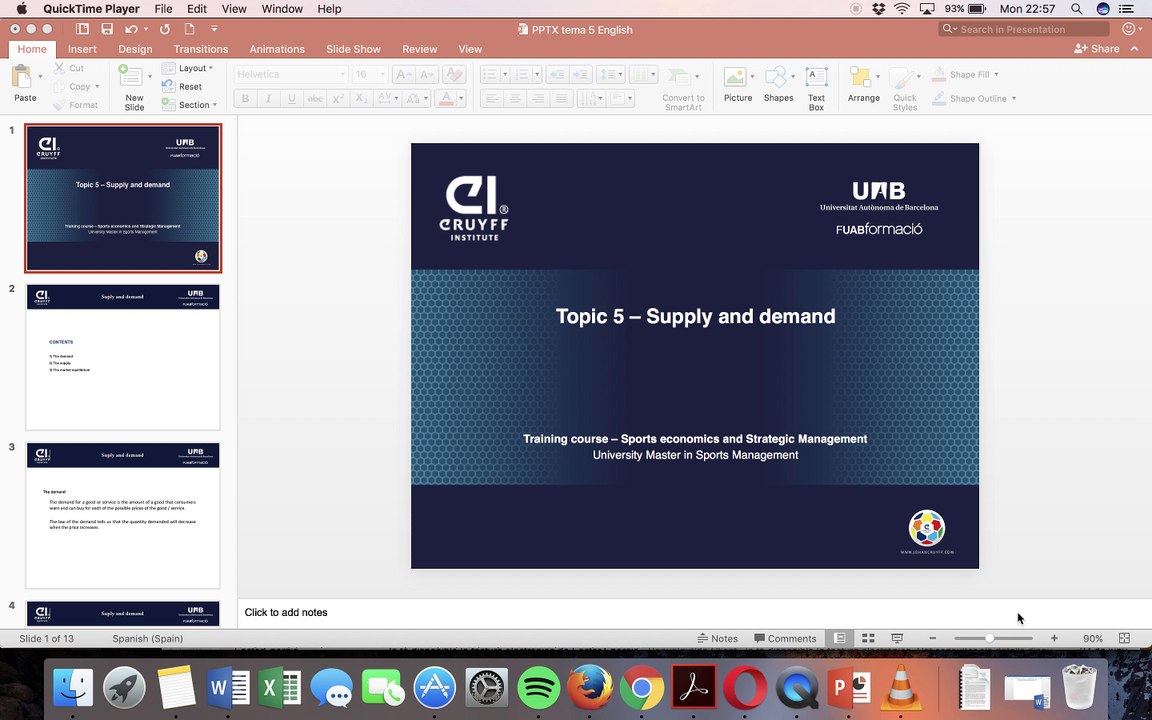Open the File menu in menu bar
This screenshot has height=720, width=1152.
pyautogui.click(x=163, y=9)
